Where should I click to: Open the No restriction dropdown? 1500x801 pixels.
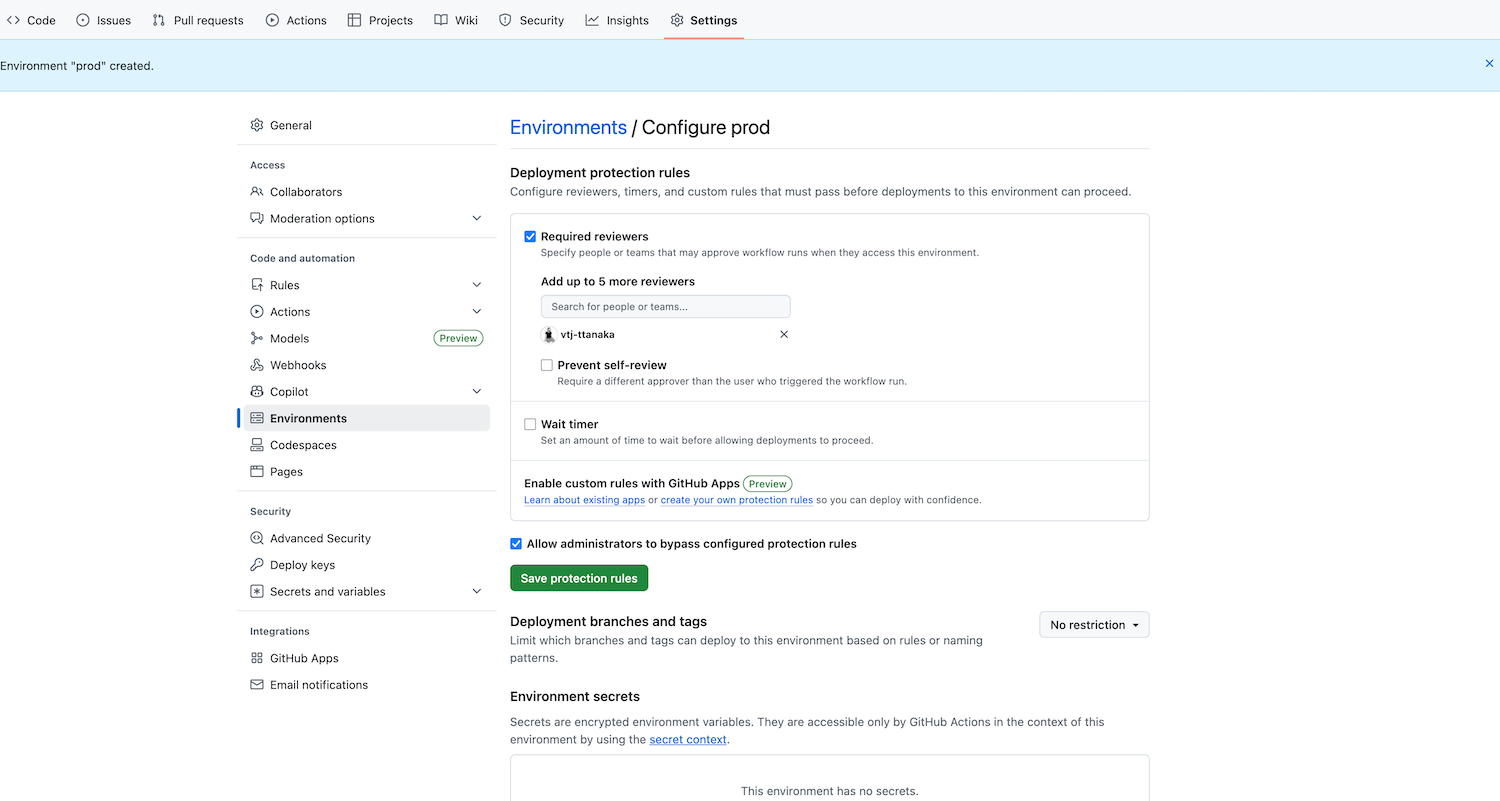coord(1094,625)
